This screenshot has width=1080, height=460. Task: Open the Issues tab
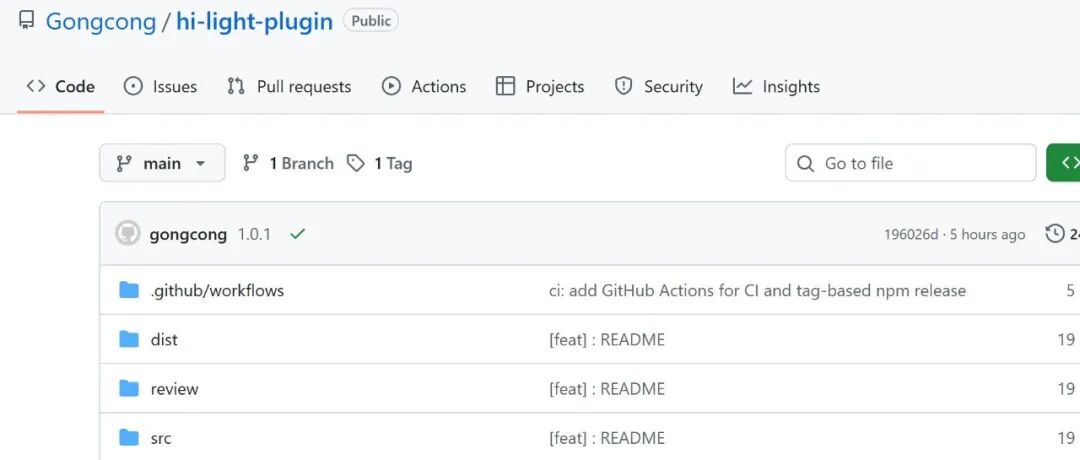click(x=160, y=87)
